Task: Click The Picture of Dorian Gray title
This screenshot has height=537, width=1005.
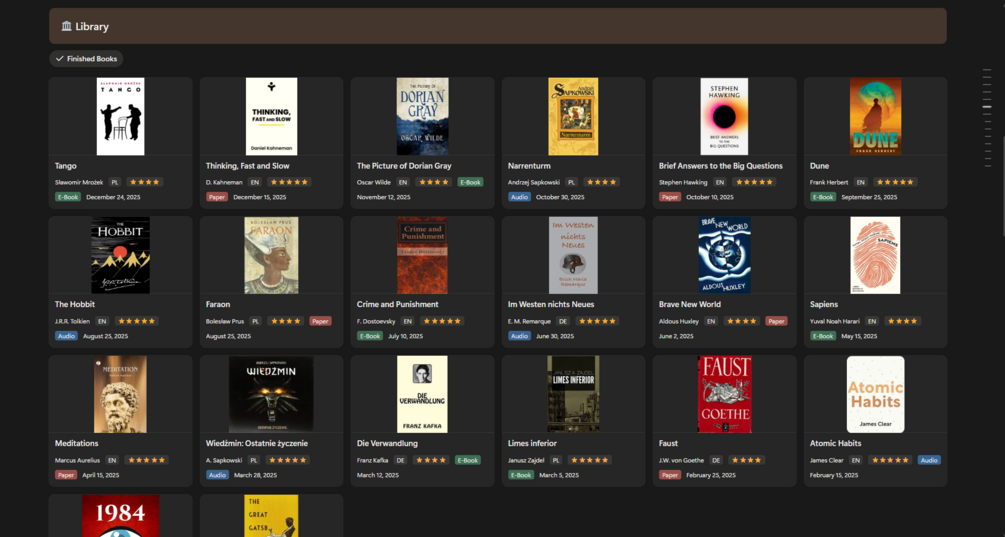Action: click(404, 166)
